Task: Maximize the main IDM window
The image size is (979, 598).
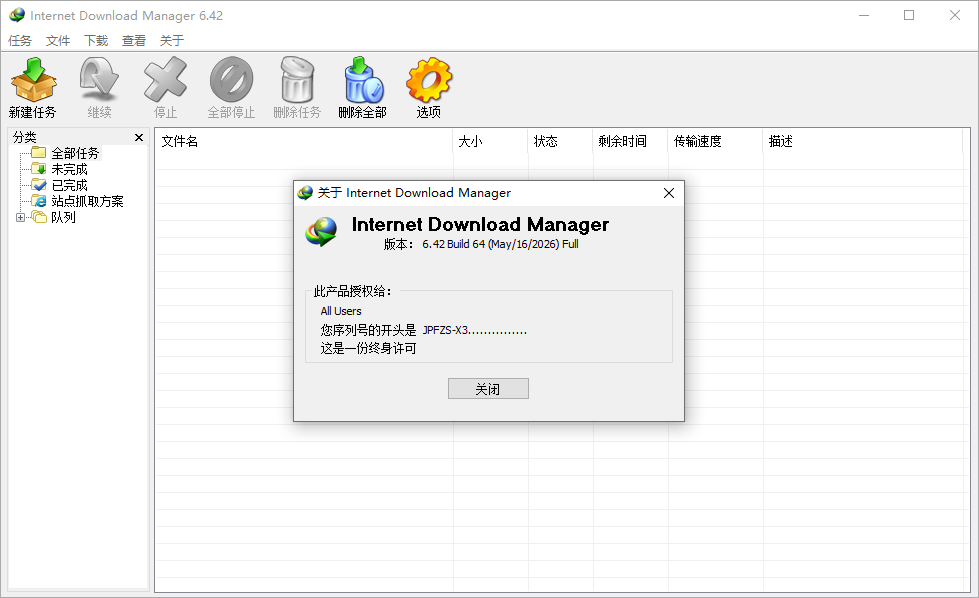Action: (x=909, y=15)
